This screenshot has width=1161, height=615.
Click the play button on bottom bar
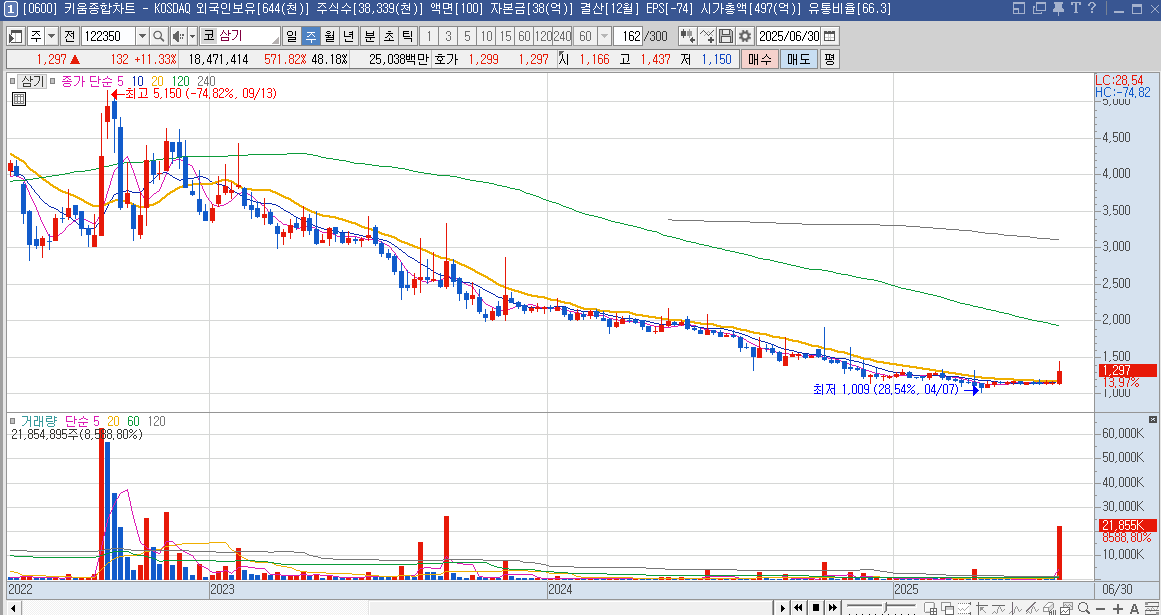783,608
